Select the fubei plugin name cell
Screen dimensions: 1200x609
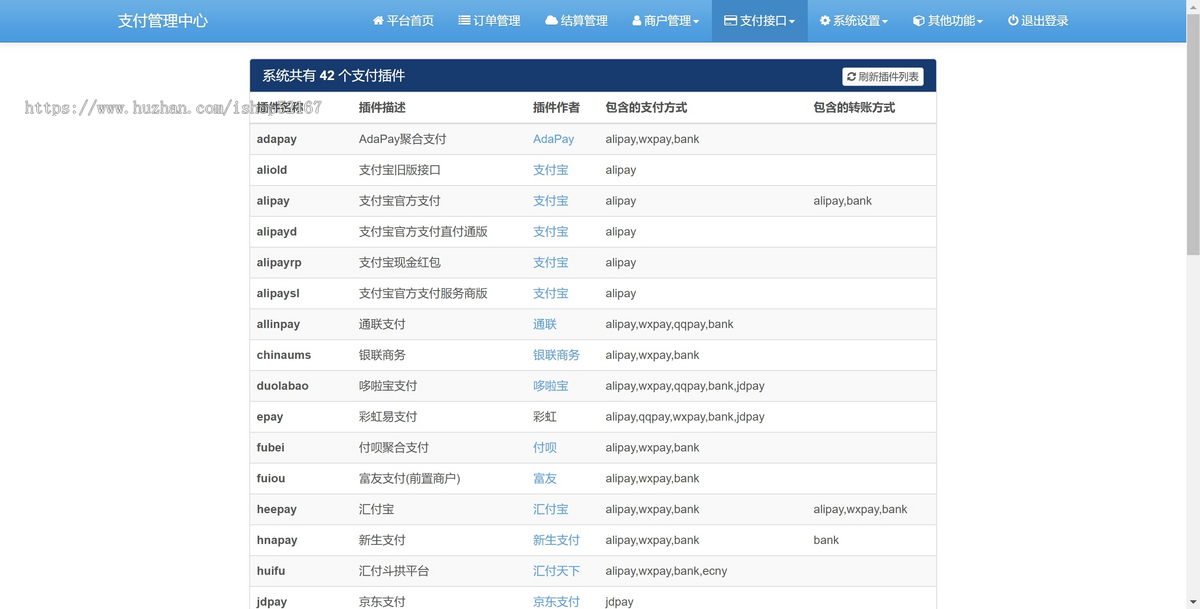pyautogui.click(x=300, y=448)
